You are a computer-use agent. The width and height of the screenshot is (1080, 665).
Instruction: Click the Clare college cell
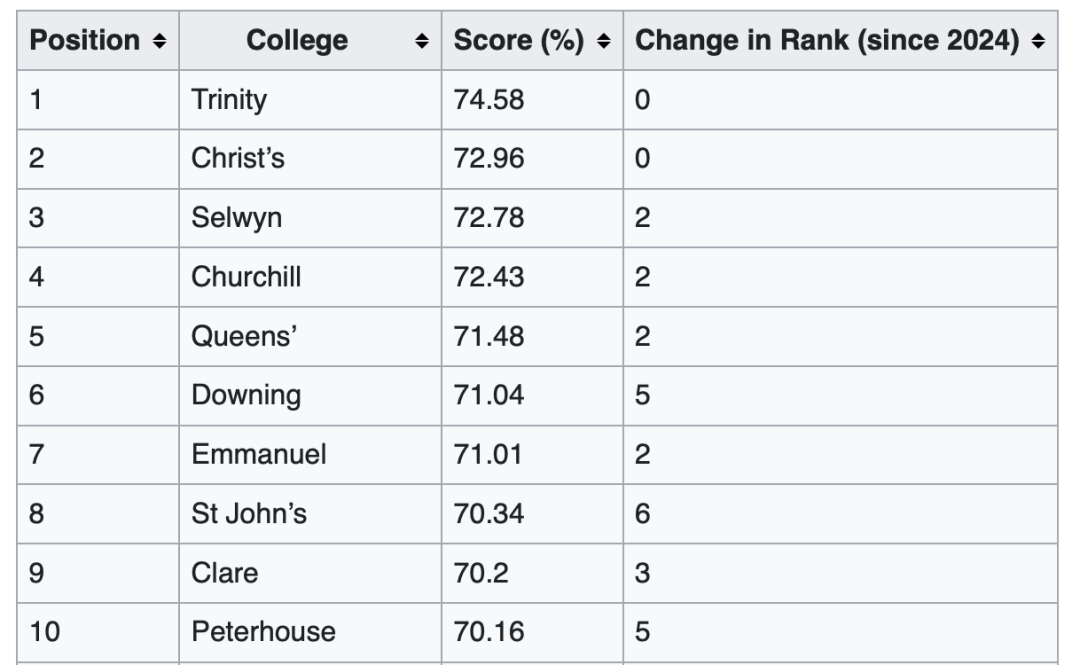[225, 573]
